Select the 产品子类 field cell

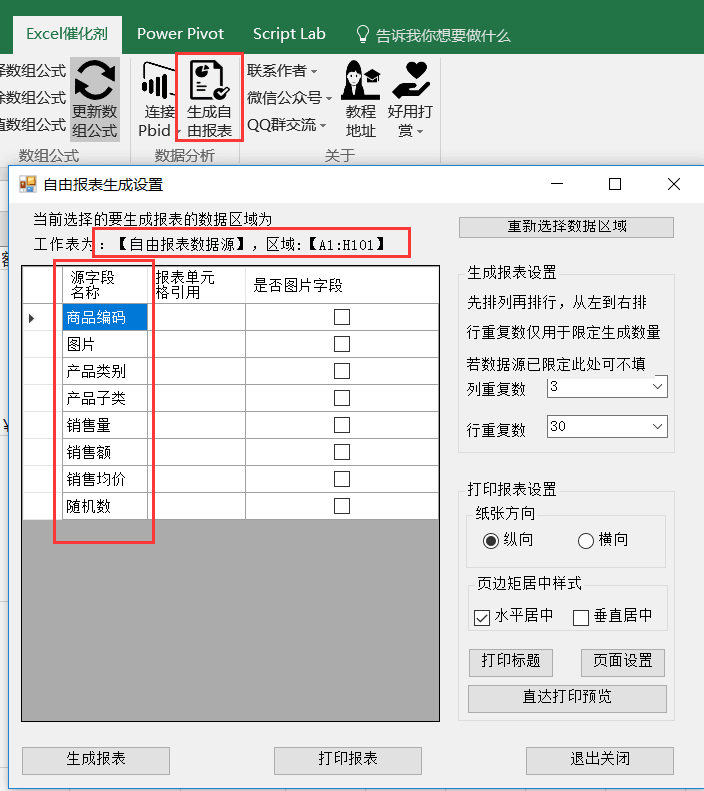click(x=105, y=398)
